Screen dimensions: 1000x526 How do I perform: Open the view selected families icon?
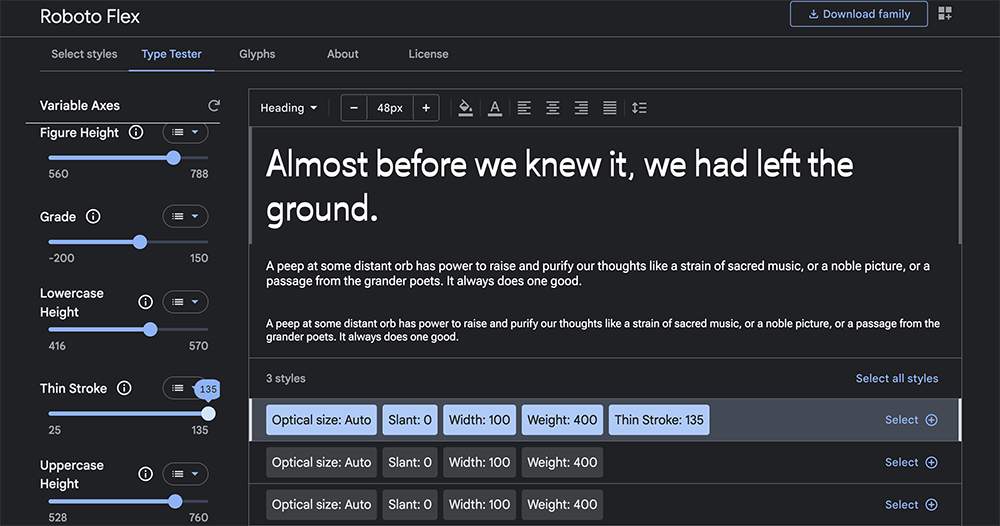(x=945, y=14)
